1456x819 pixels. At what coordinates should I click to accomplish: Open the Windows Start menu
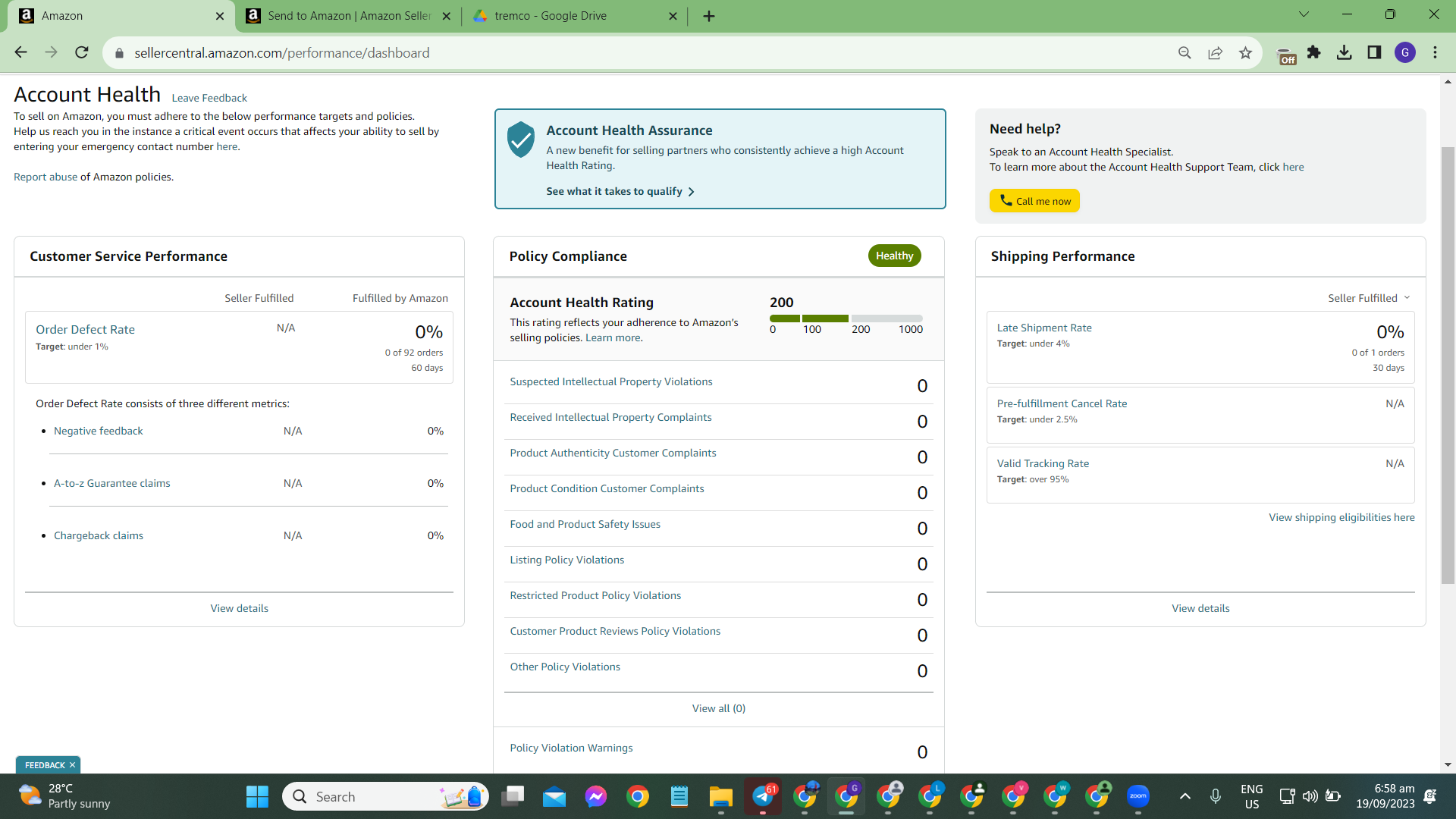click(x=257, y=796)
